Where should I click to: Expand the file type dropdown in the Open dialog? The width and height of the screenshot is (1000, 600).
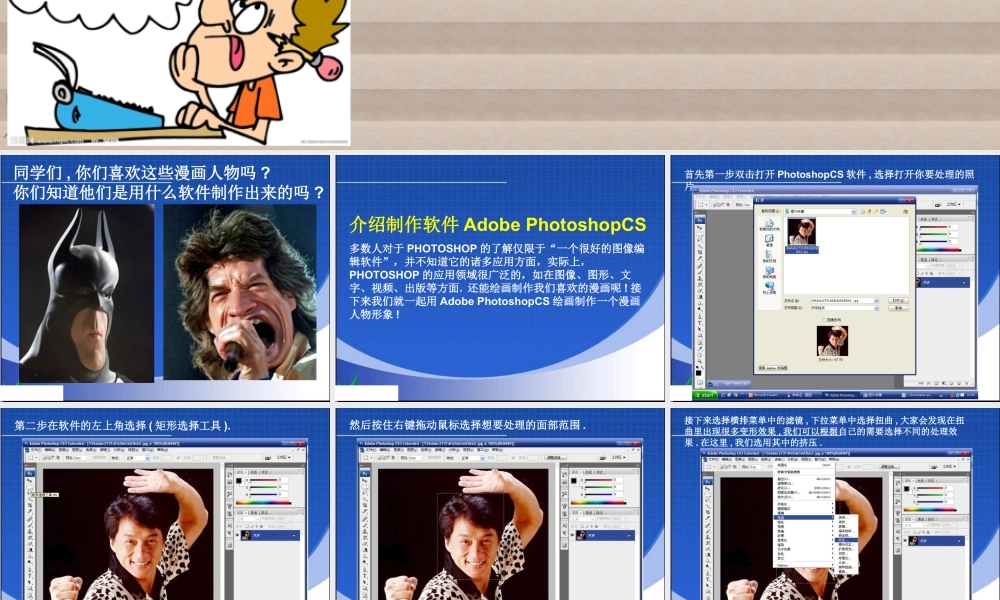[x=877, y=308]
